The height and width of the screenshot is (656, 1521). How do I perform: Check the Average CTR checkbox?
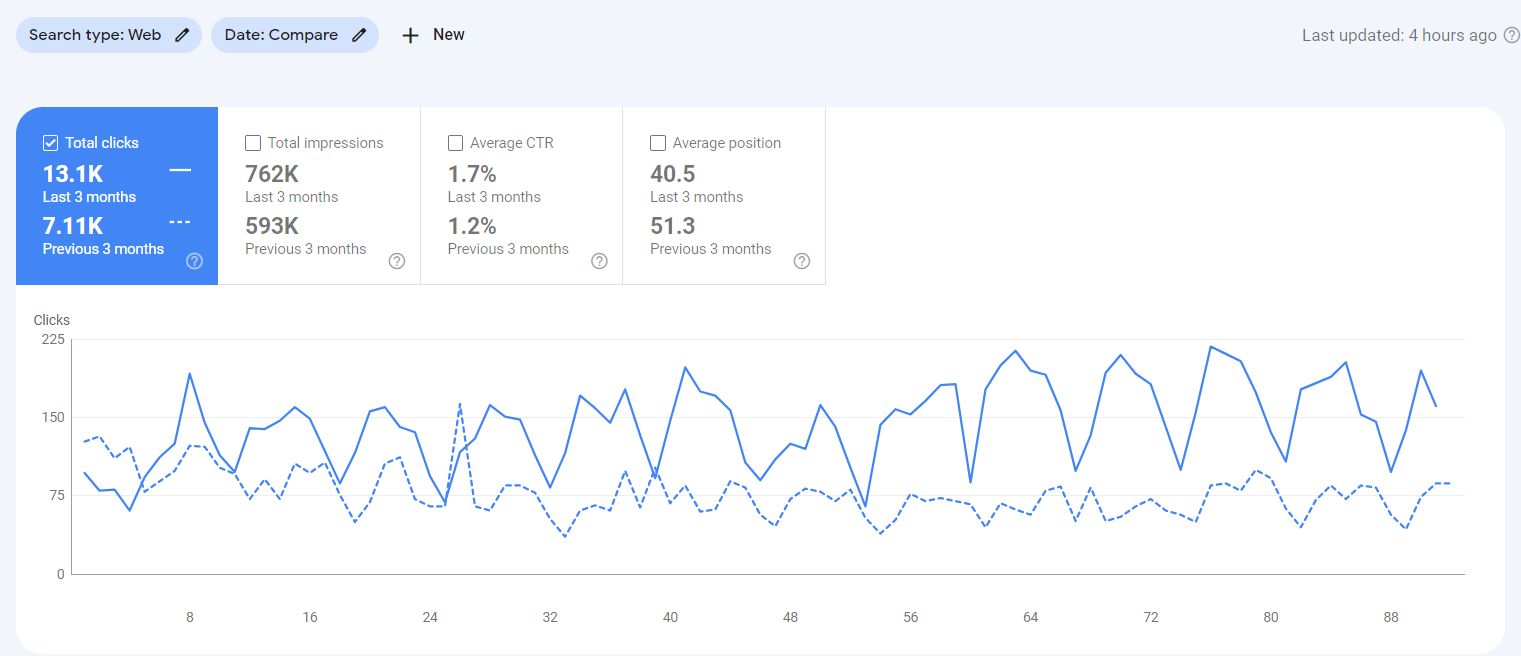(x=455, y=143)
